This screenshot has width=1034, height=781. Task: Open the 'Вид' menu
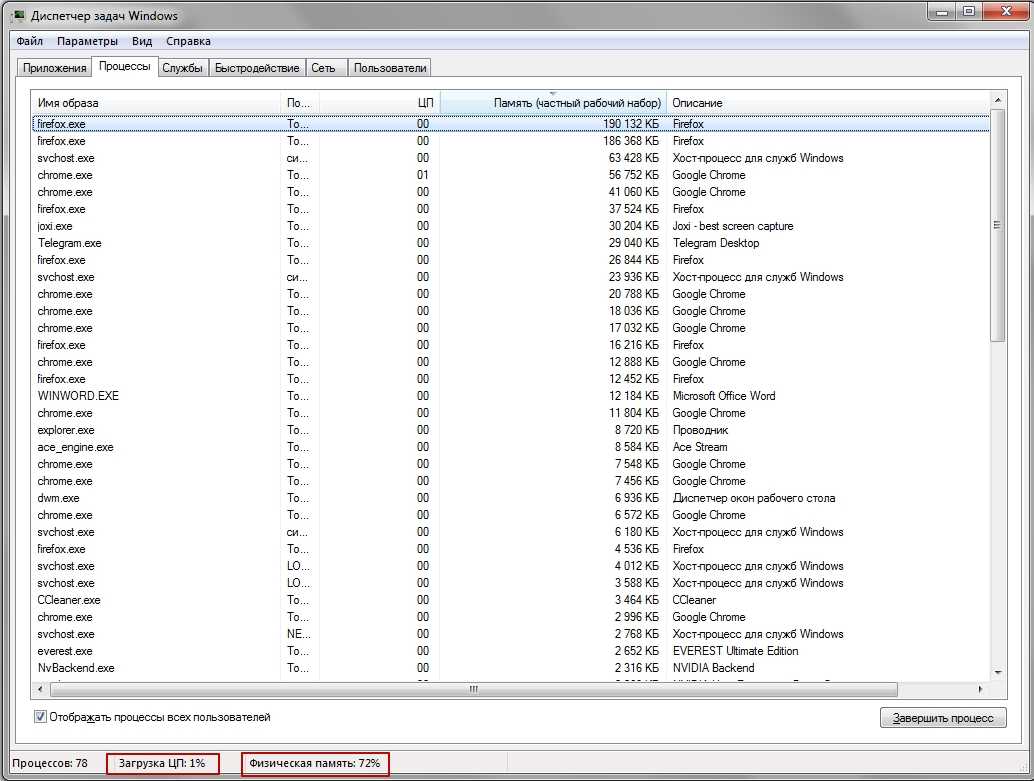142,41
